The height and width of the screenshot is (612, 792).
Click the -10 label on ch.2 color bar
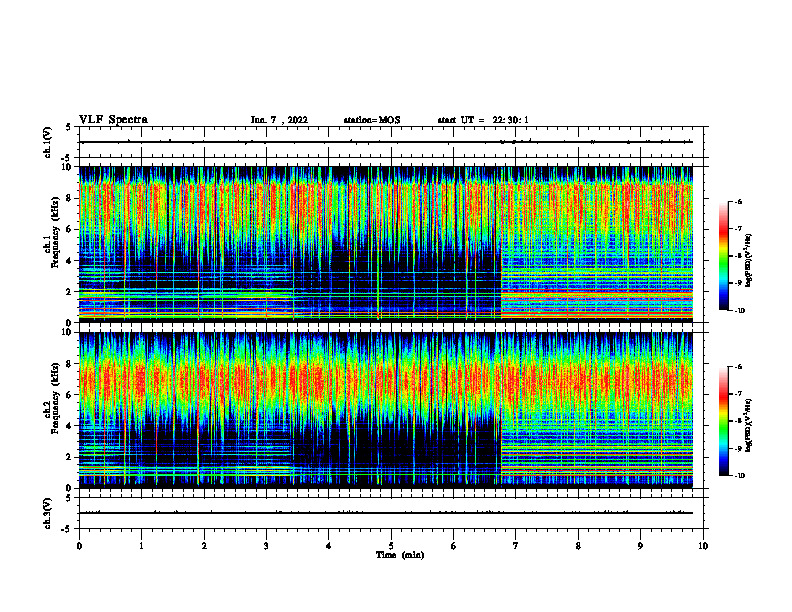(740, 476)
